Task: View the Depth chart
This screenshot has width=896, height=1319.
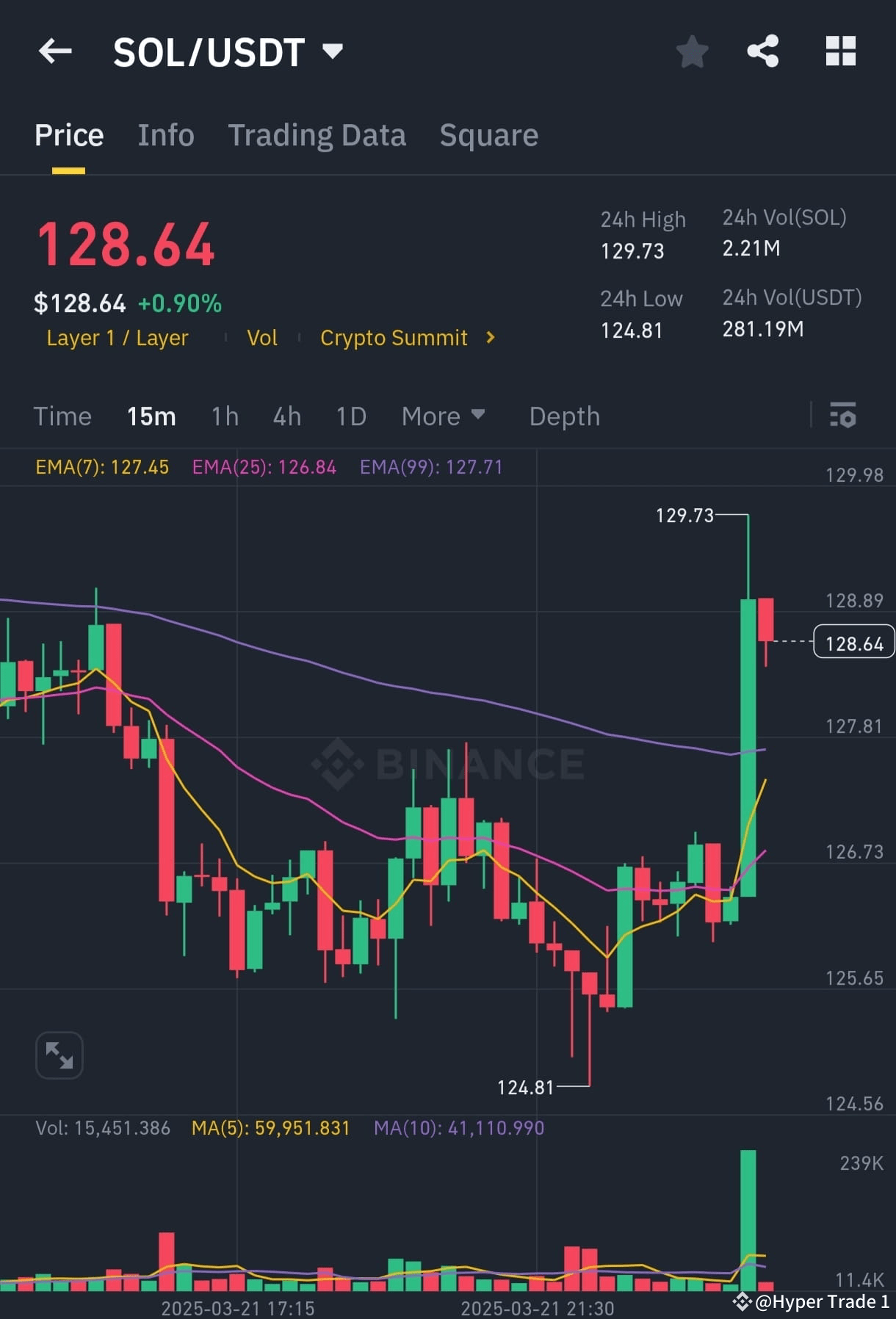Action: (564, 416)
